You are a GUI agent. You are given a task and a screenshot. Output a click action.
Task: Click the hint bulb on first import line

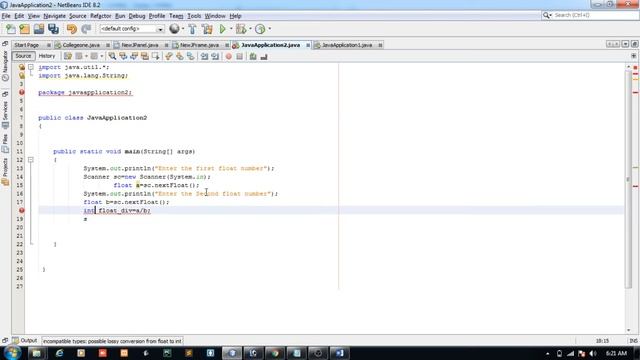[22, 67]
